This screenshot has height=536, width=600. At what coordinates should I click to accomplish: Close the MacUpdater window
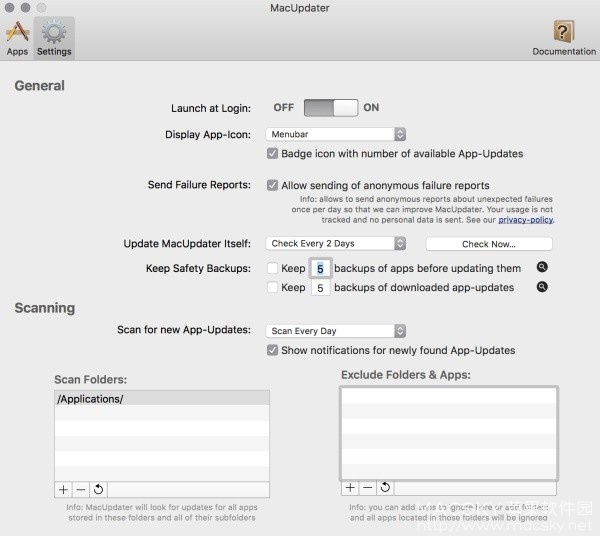point(10,7)
